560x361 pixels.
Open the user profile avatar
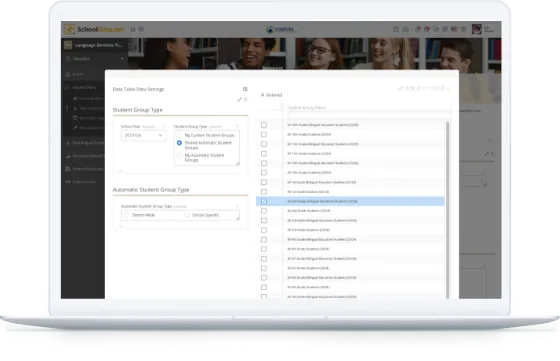476,29
